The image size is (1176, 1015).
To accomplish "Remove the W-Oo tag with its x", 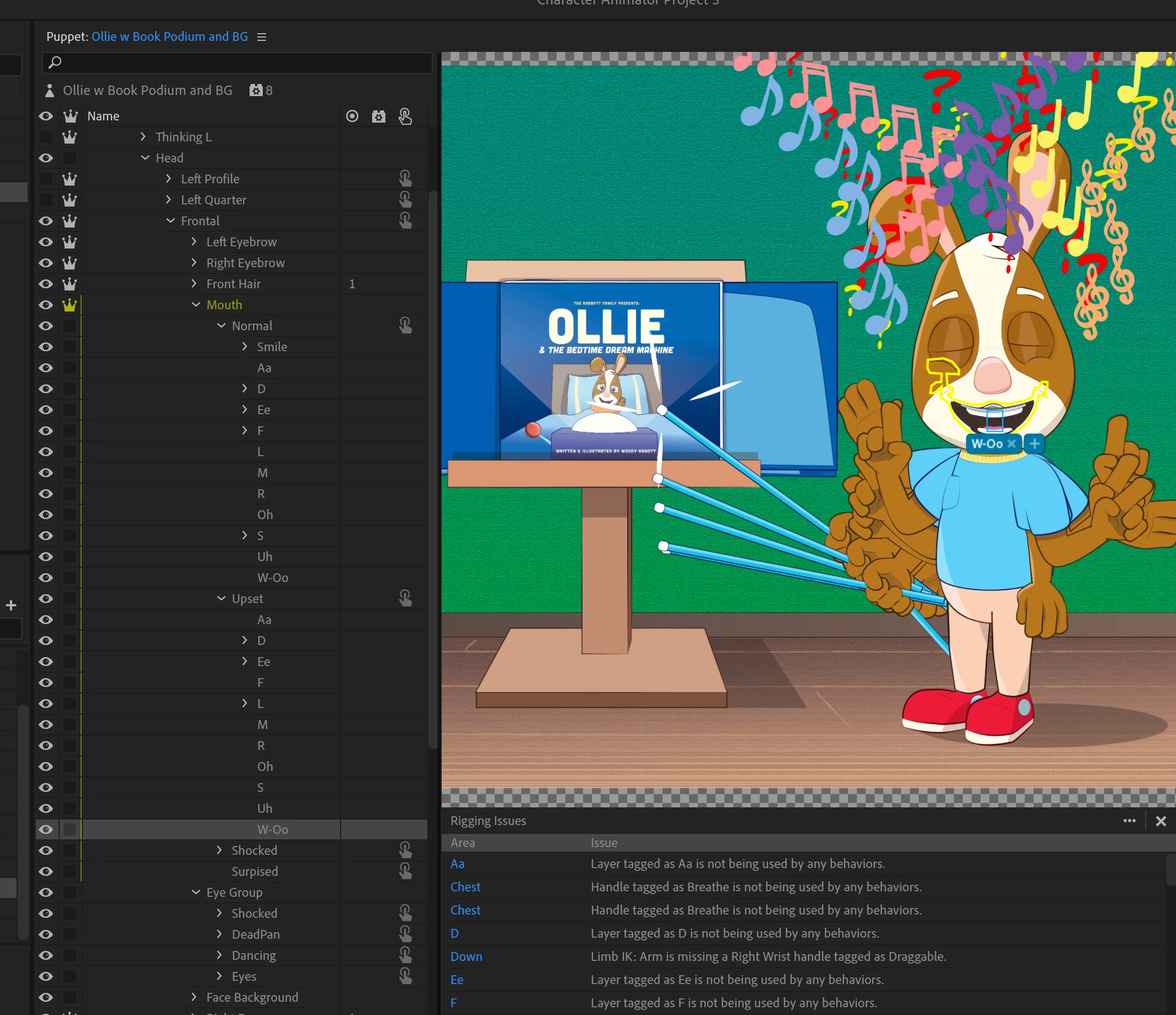I will coord(1011,443).
